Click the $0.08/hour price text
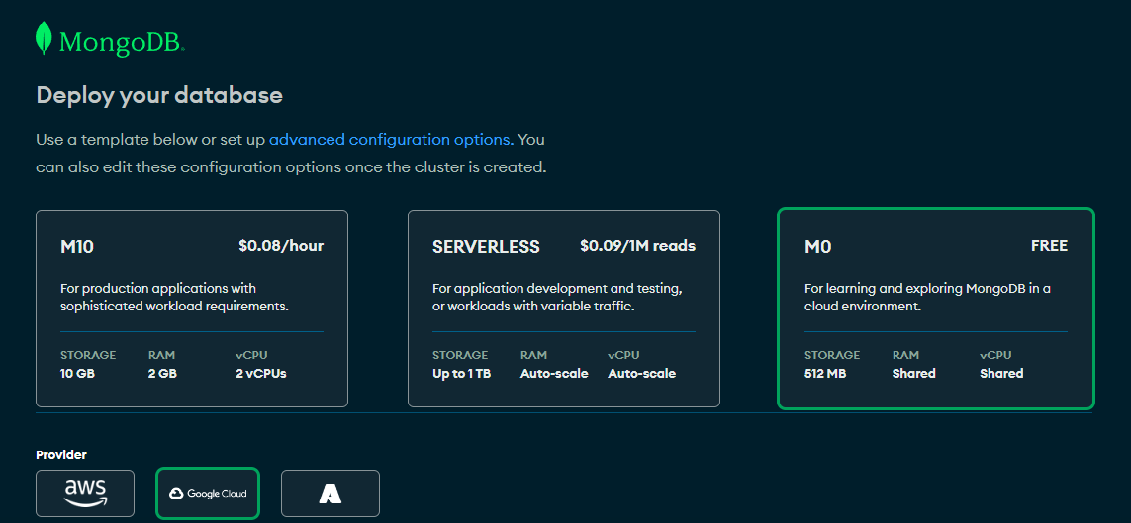 tap(281, 246)
